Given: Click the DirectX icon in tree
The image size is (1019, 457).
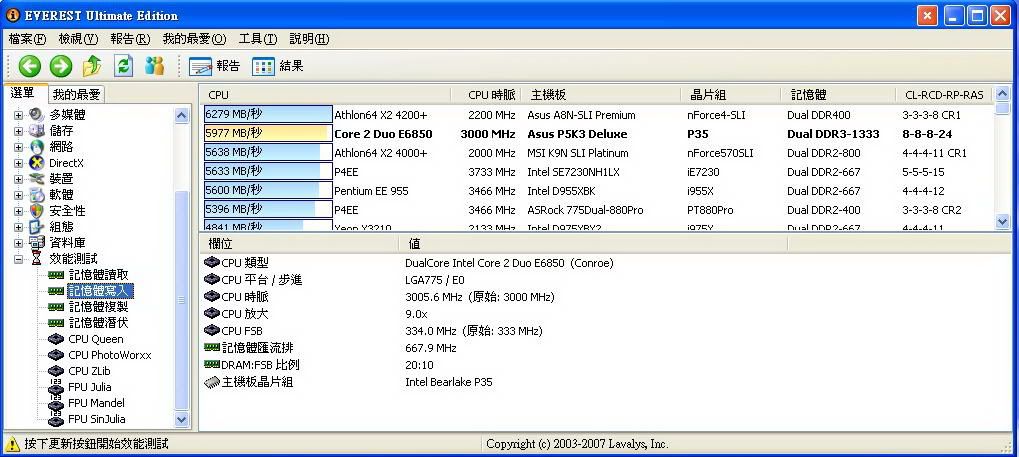Looking at the screenshot, I should (37, 163).
